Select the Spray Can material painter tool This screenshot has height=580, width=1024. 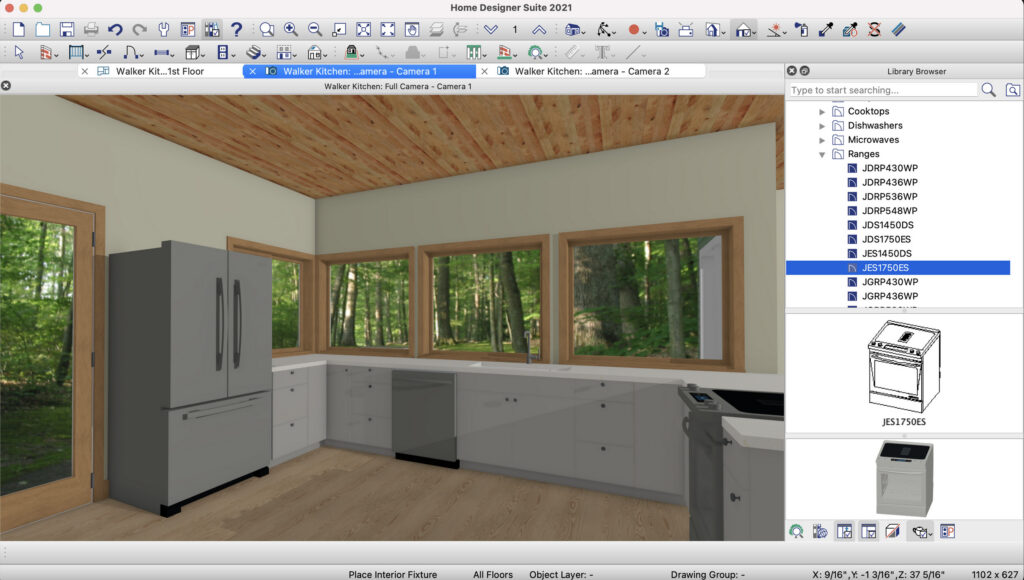coord(803,28)
